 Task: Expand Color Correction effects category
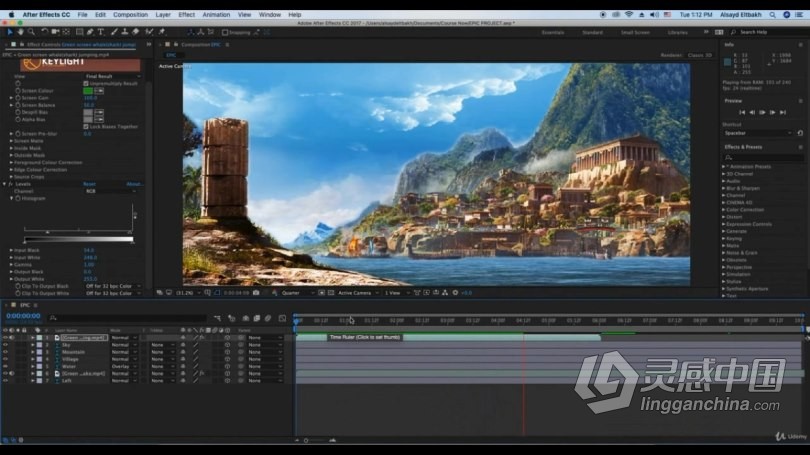[724, 210]
